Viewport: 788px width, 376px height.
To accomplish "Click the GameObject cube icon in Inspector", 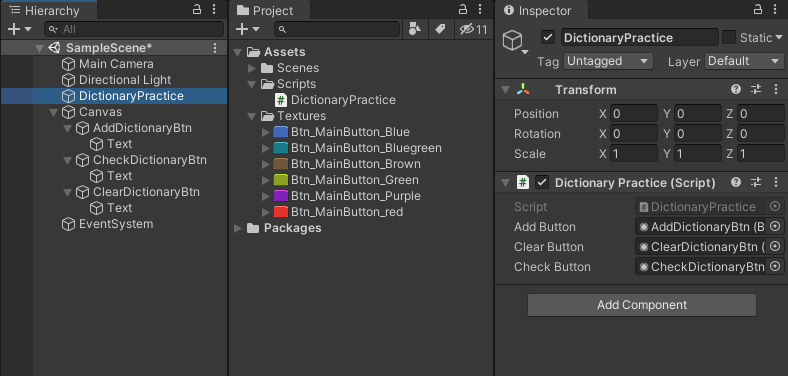I will click(x=513, y=40).
